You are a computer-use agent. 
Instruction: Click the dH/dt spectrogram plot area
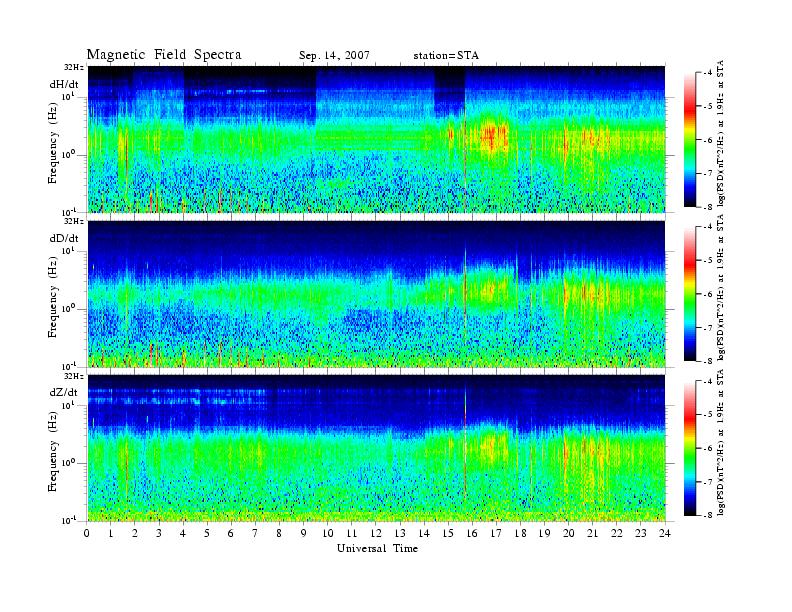376,139
